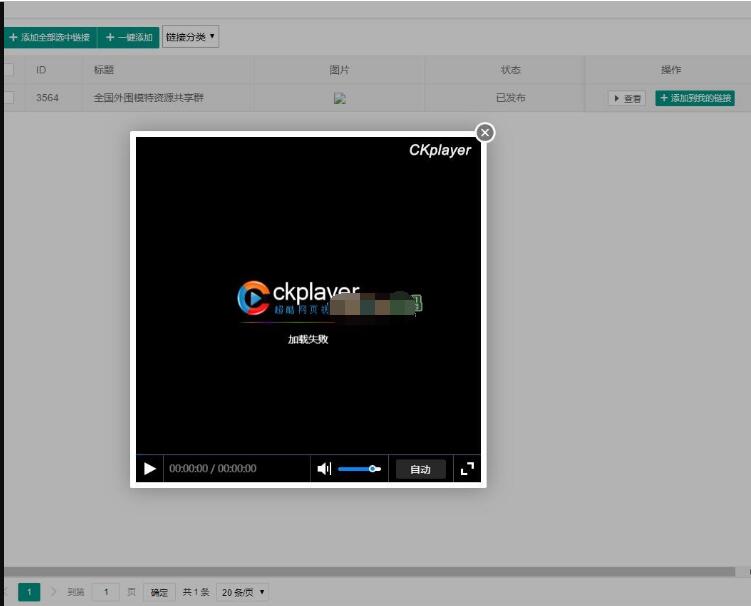The width and height of the screenshot is (751, 606).
Task: Click the 共 1 条 total count text
Action: (x=196, y=592)
